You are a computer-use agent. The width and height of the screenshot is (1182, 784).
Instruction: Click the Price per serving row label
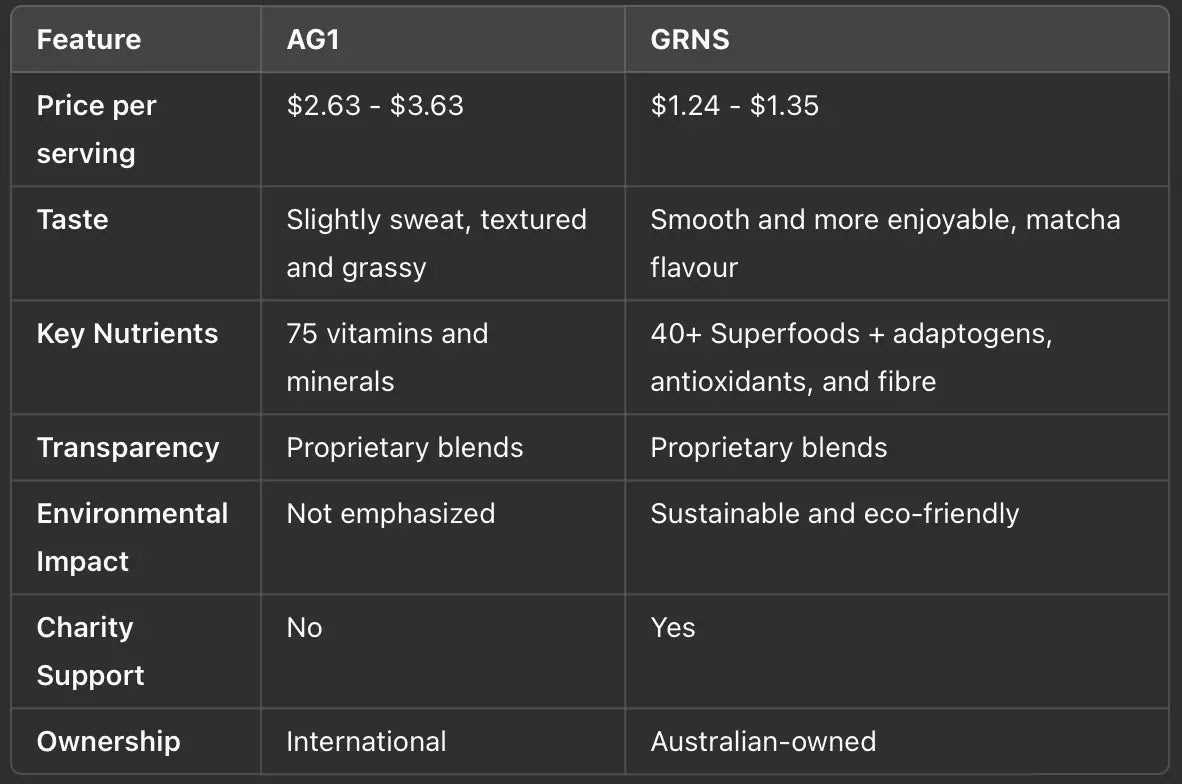coord(97,129)
